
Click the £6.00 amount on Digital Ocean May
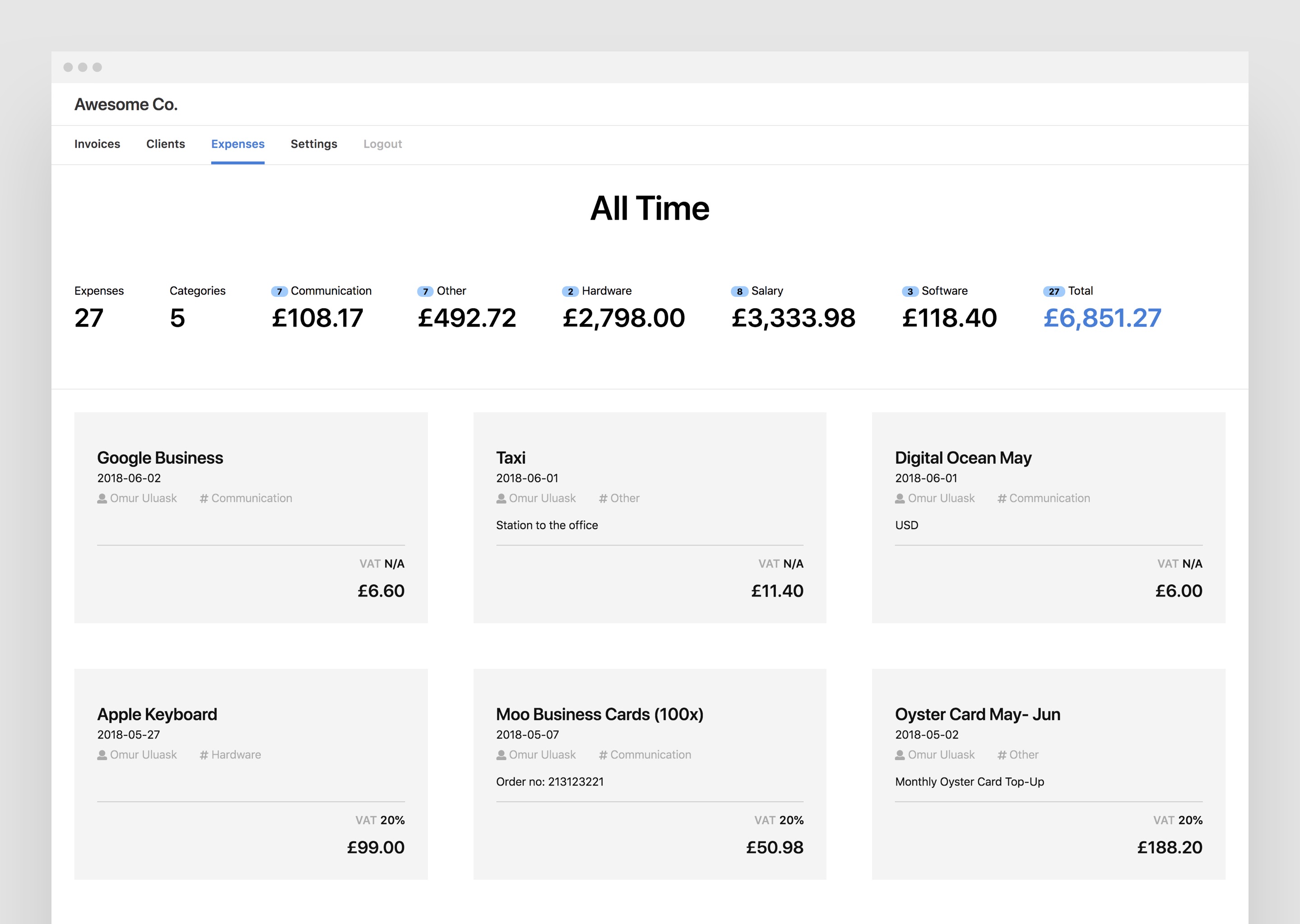pos(1179,591)
